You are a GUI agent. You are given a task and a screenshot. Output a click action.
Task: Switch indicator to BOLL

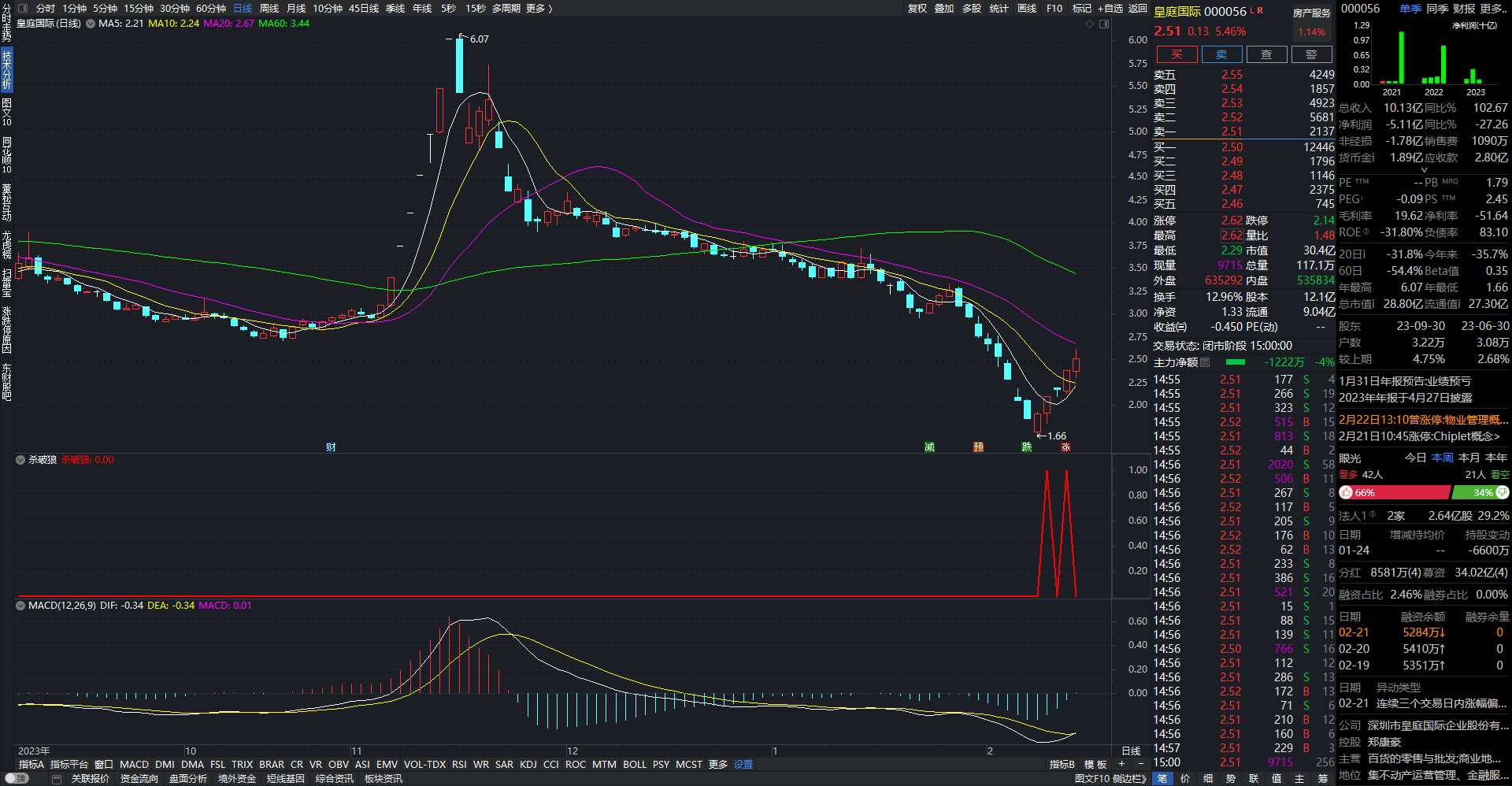click(x=634, y=765)
